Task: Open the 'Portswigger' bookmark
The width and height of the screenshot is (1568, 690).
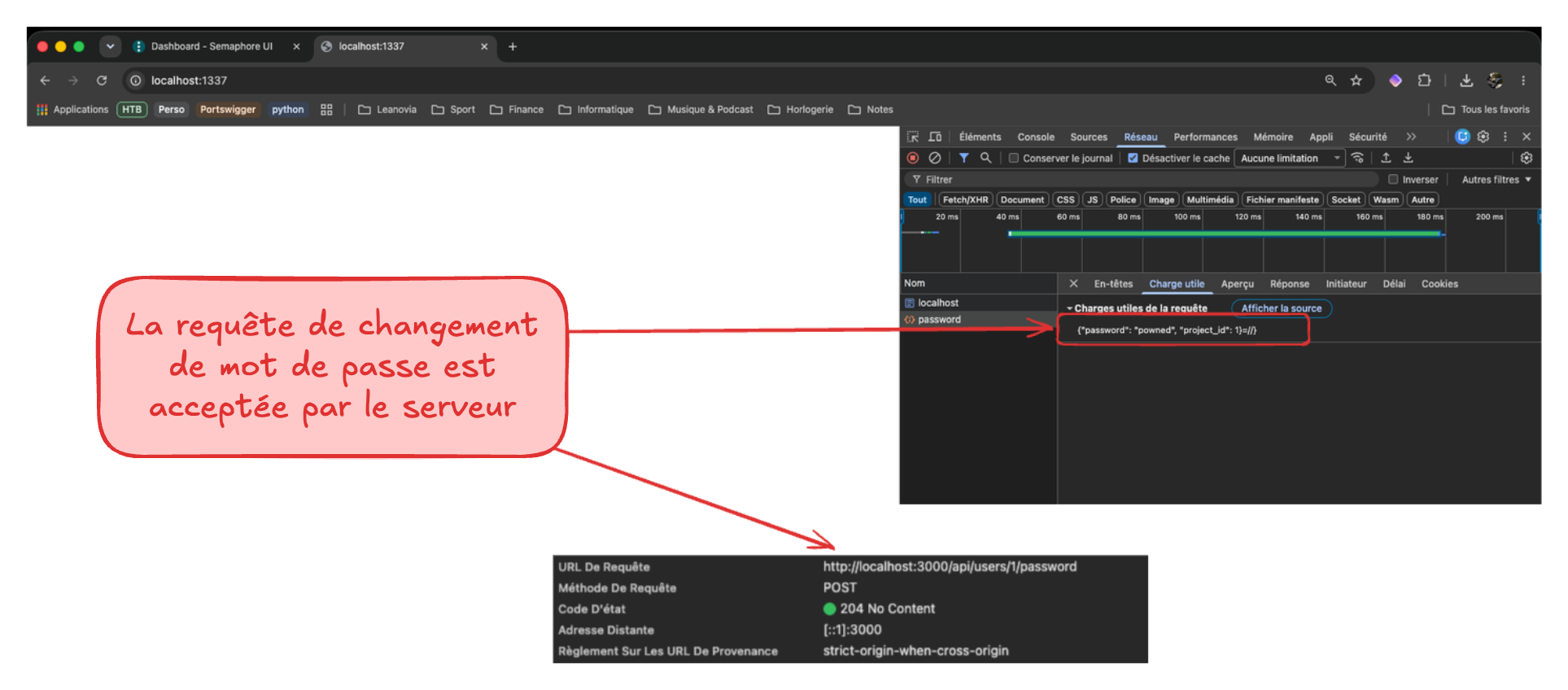Action: [228, 110]
